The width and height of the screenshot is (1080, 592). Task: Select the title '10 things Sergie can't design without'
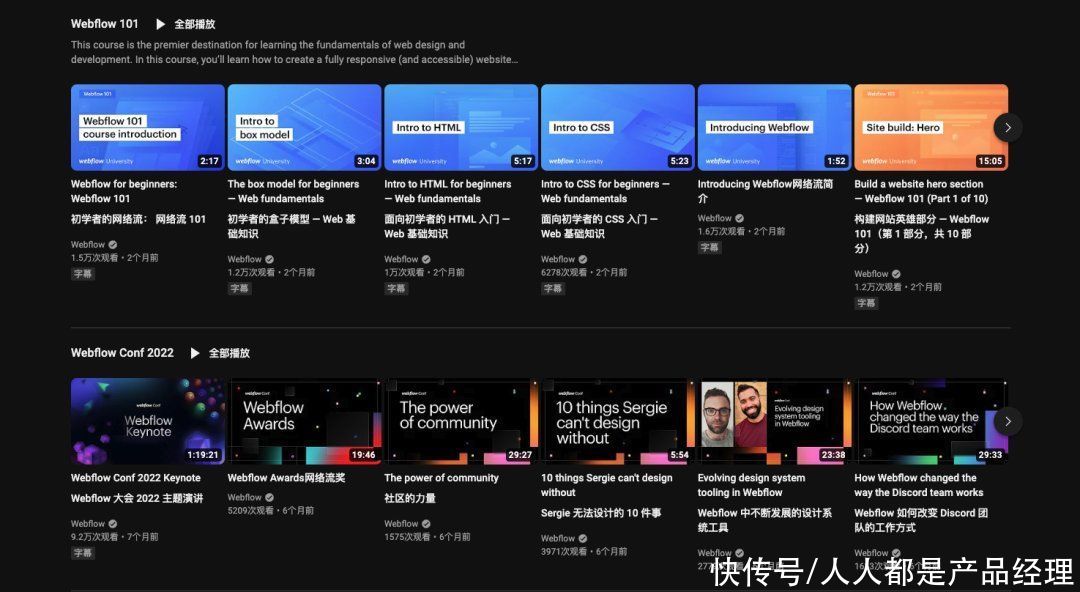[607, 484]
